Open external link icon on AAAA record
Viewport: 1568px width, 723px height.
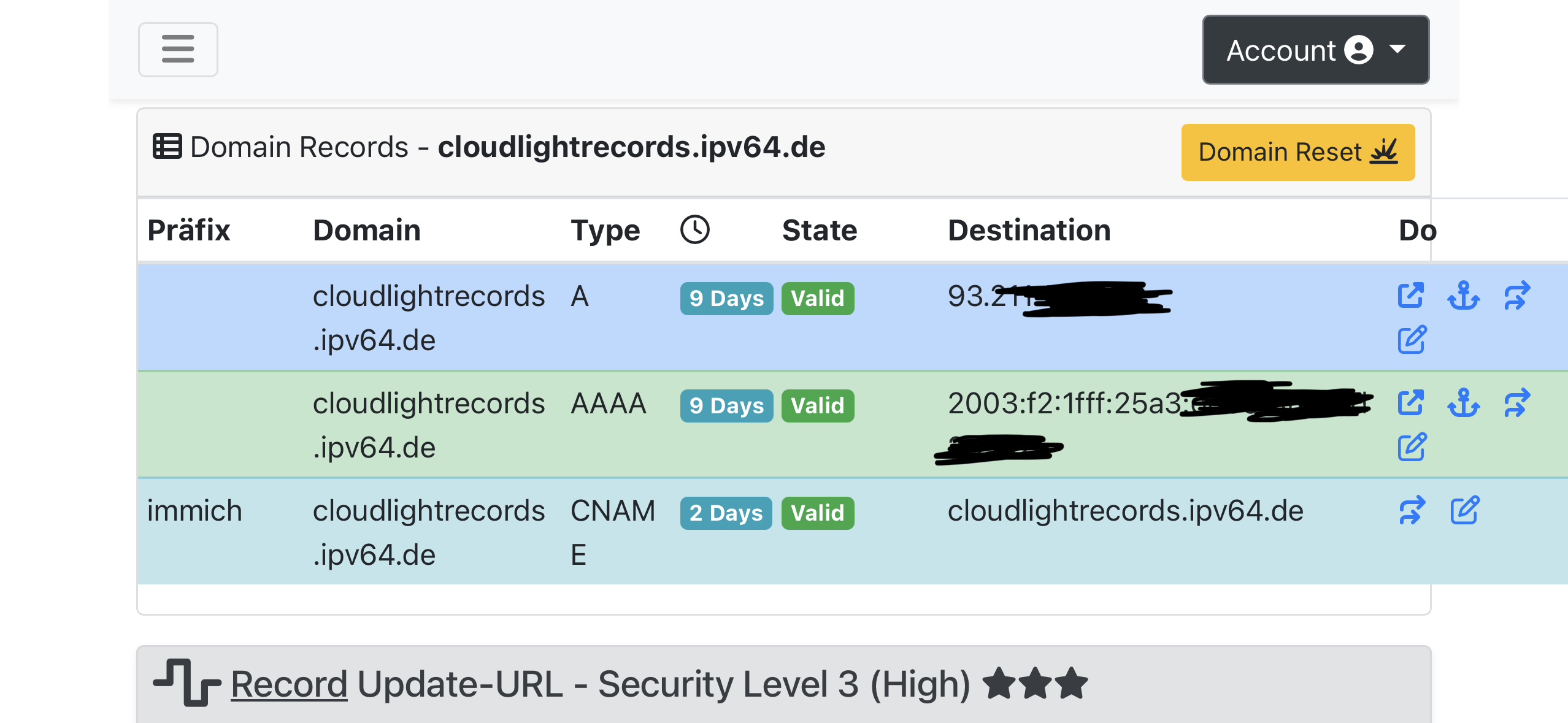pos(1410,403)
